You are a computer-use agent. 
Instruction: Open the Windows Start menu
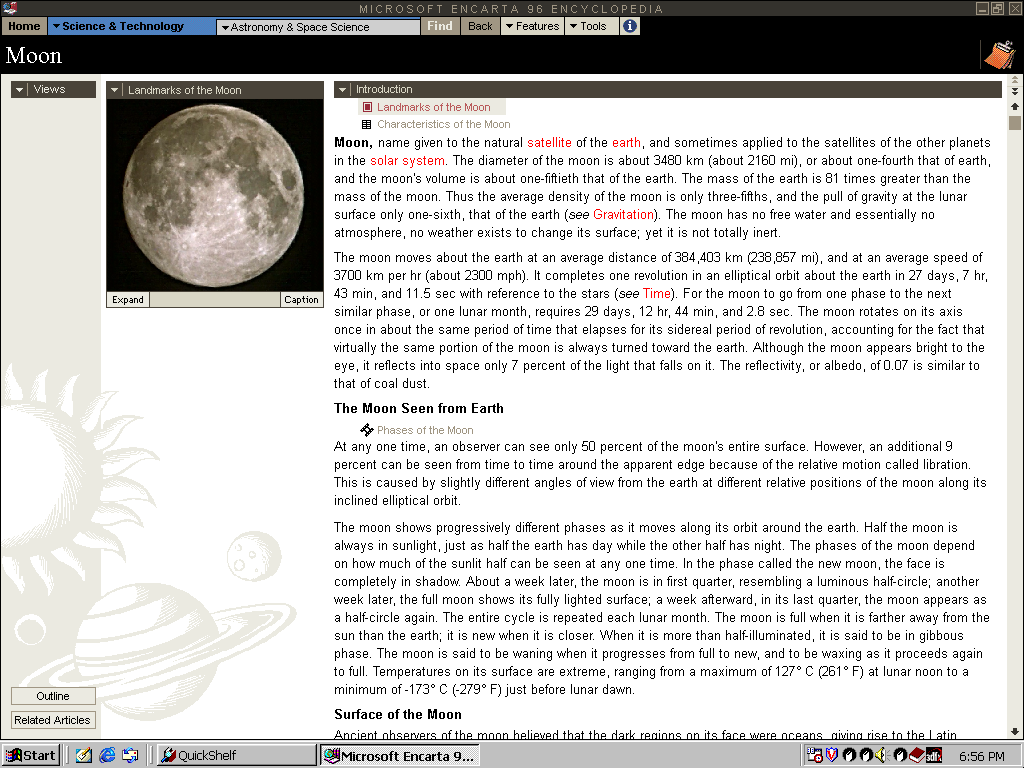click(31, 756)
